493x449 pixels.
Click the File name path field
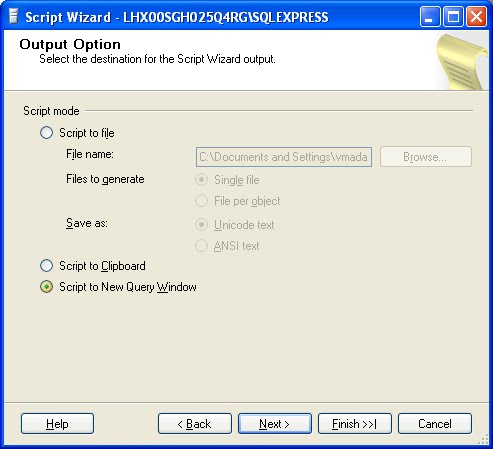284,157
